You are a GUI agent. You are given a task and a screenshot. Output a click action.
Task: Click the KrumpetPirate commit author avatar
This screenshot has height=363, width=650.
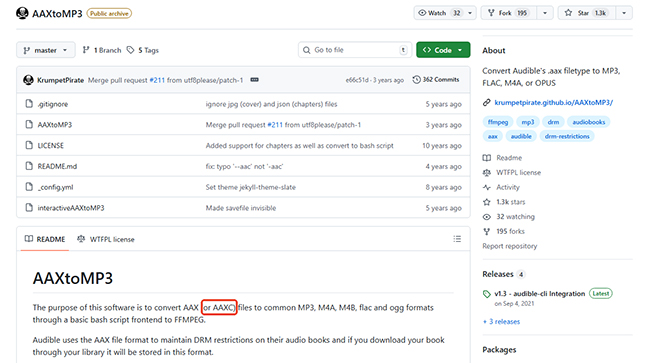[28, 80]
